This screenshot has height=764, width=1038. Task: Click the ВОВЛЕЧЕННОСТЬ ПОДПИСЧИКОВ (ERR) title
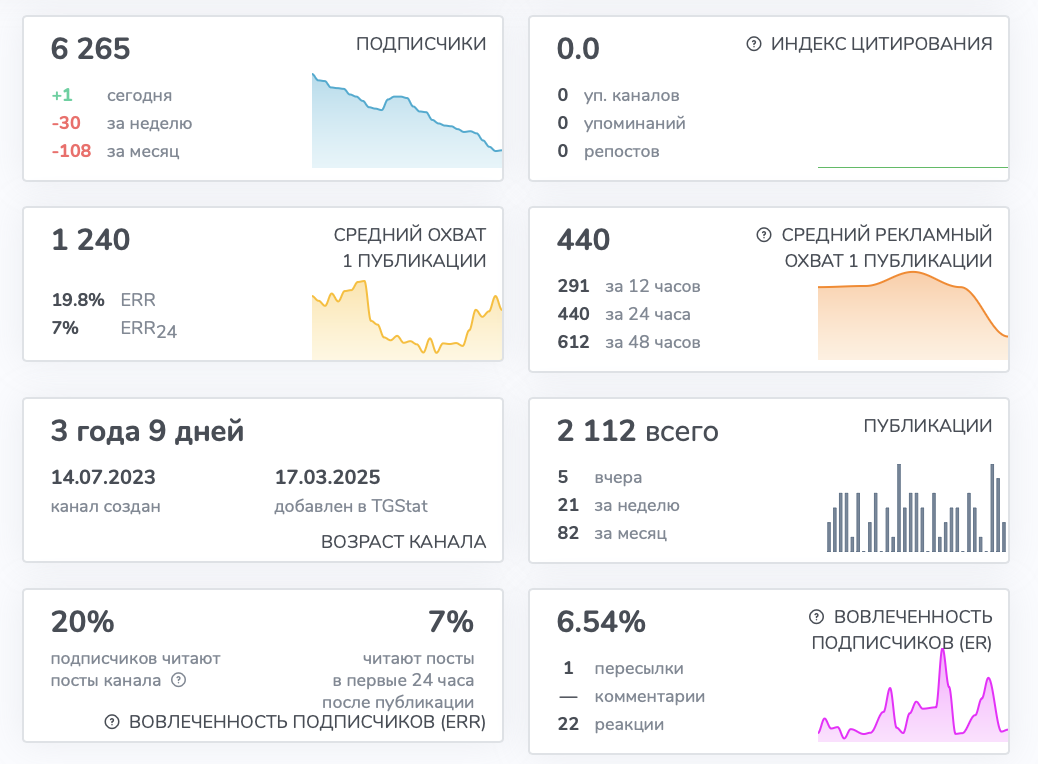[307, 722]
